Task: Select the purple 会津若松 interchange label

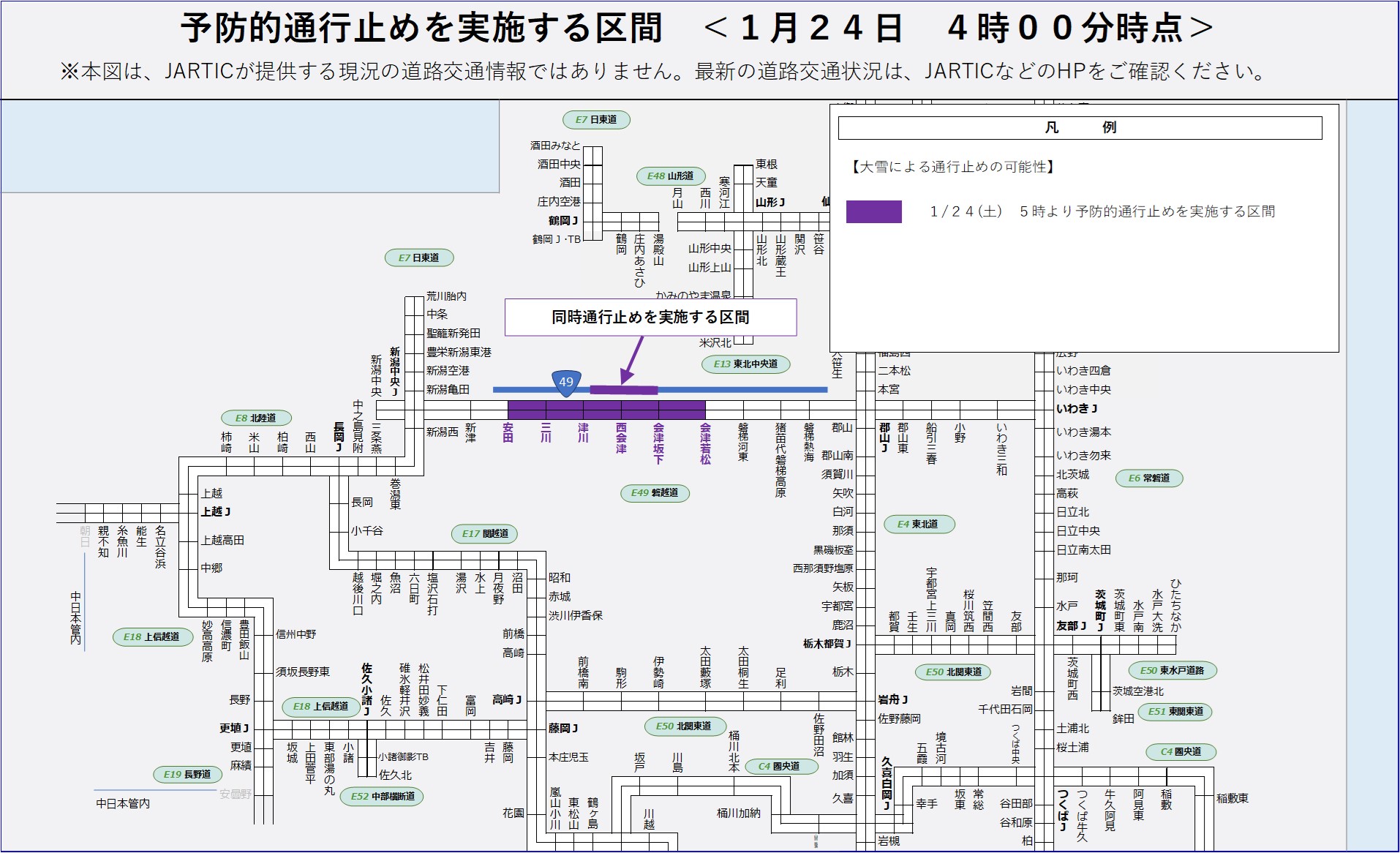Action: pos(705,443)
